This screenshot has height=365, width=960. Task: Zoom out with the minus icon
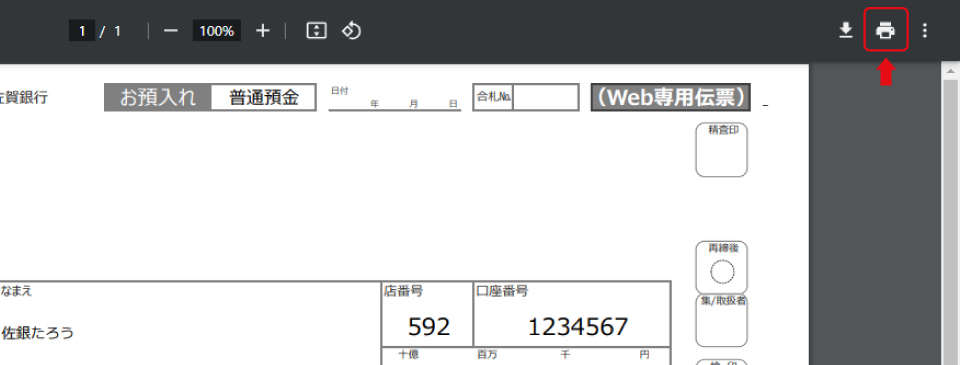(x=171, y=31)
